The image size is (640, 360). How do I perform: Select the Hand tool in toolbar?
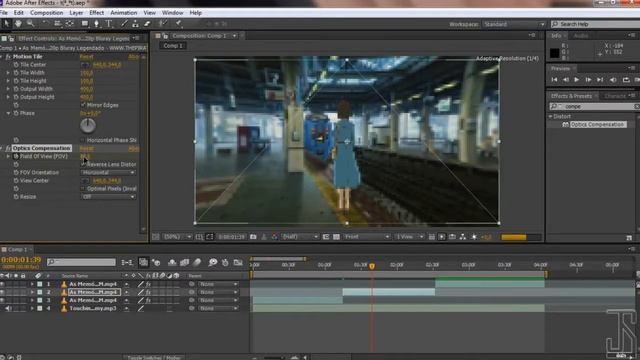tap(18, 24)
